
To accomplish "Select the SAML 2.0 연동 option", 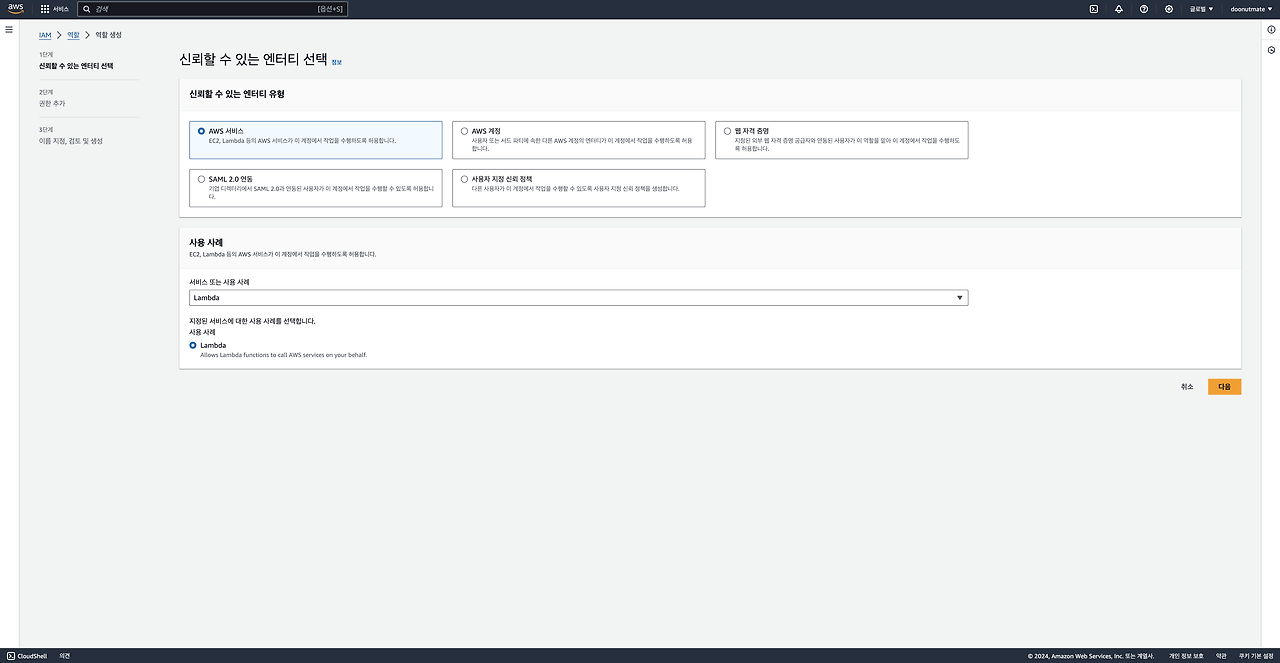I will 315,188.
